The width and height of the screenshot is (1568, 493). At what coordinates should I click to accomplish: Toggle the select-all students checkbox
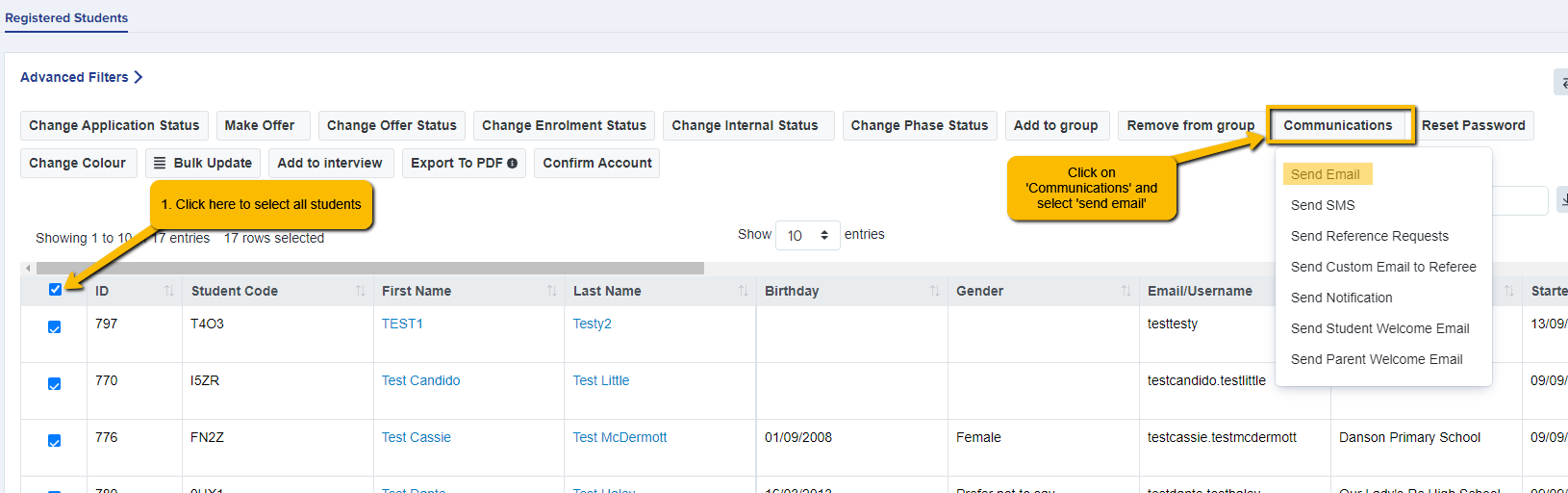[55, 289]
